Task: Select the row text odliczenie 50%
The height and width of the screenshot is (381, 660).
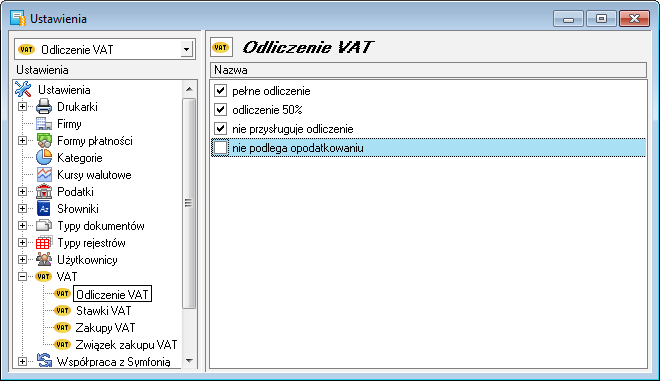Action: click(267, 110)
